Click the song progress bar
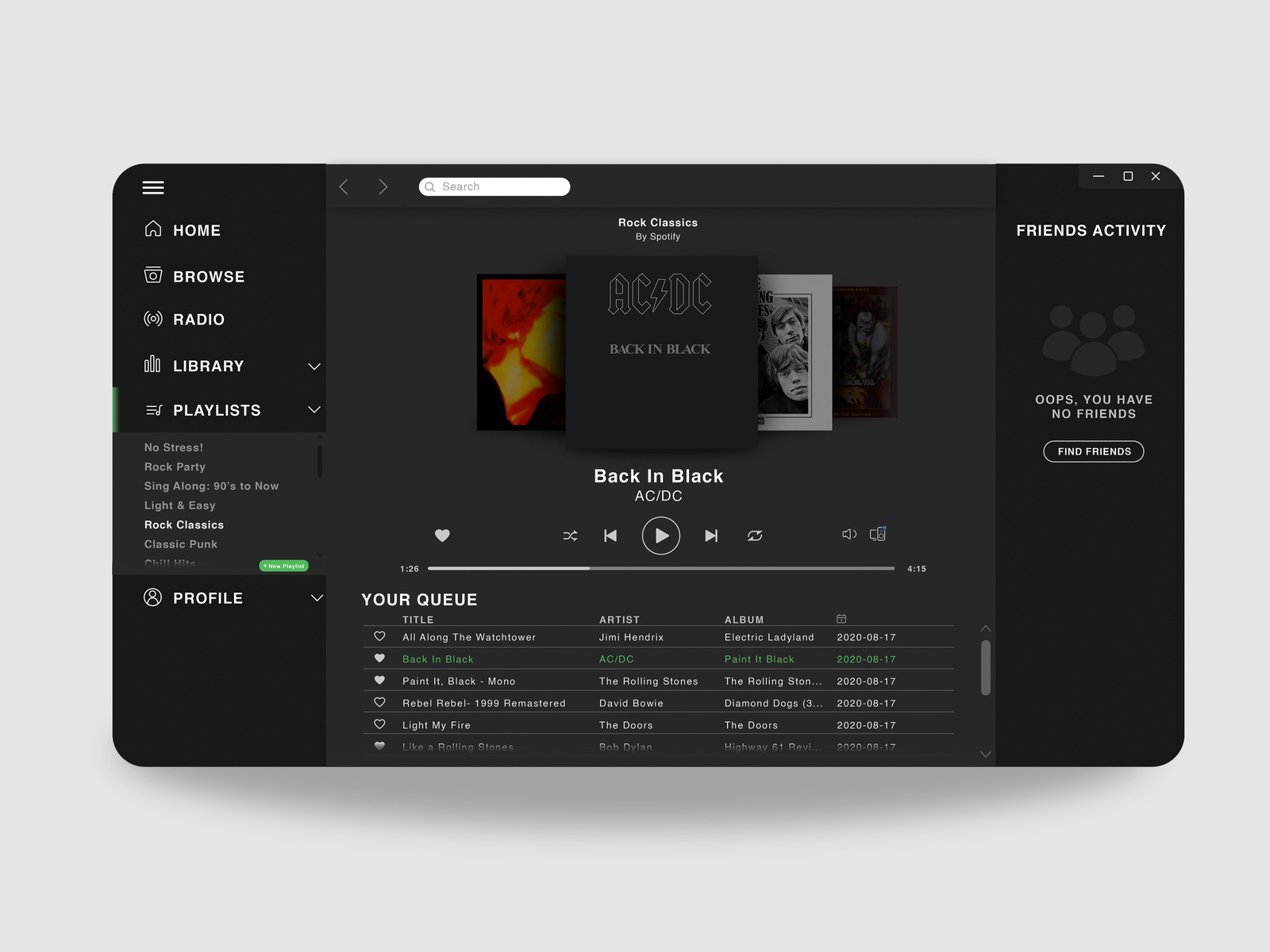The image size is (1270, 952). click(x=662, y=568)
